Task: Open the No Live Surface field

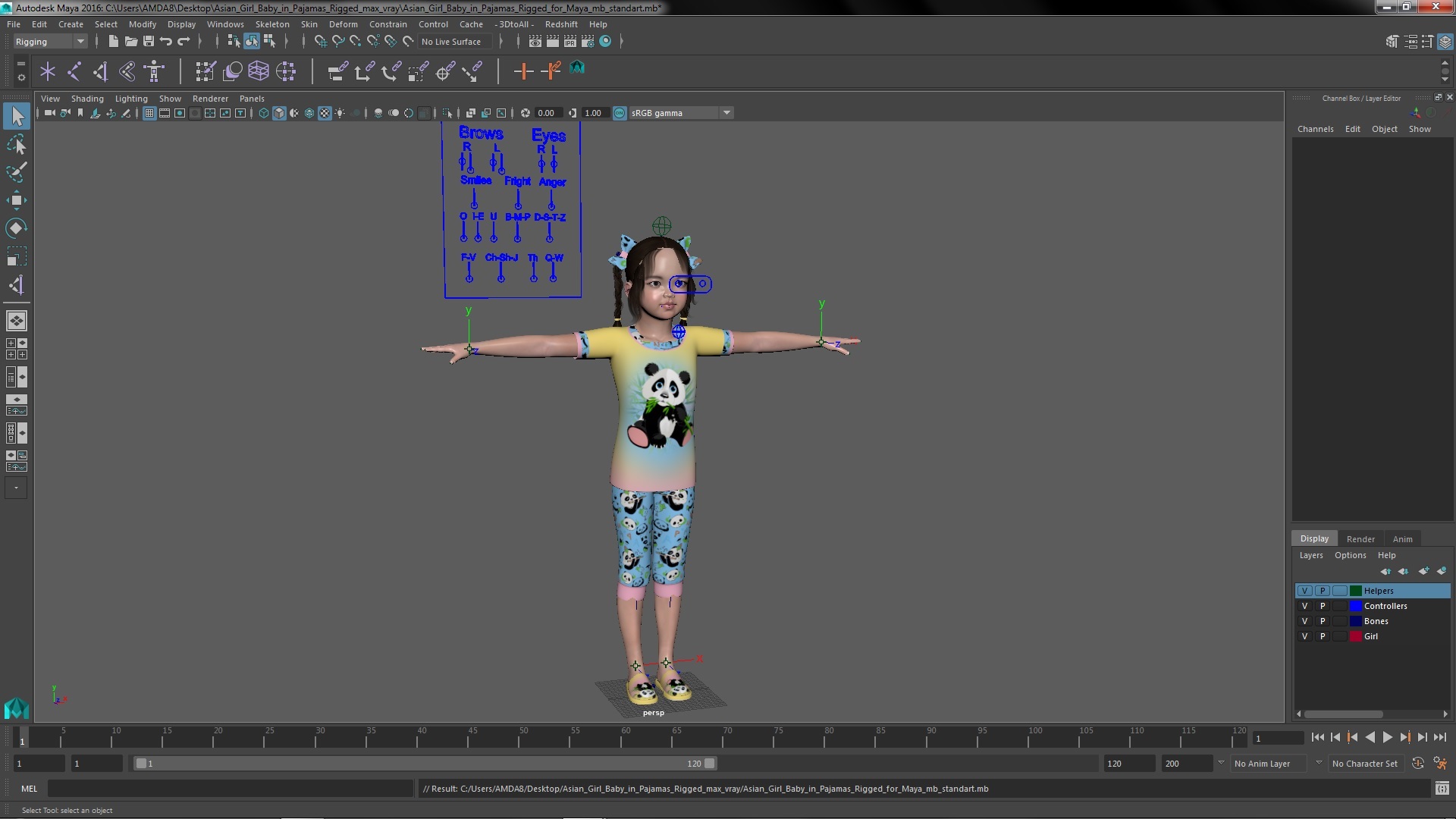Action: coord(454,42)
